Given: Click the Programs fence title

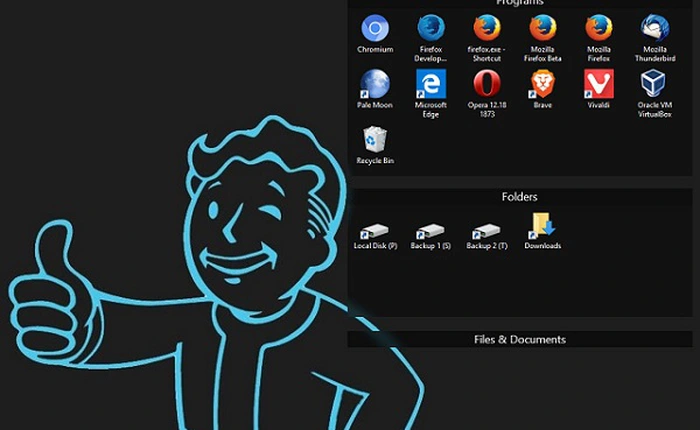Looking at the screenshot, I should (x=519, y=3).
